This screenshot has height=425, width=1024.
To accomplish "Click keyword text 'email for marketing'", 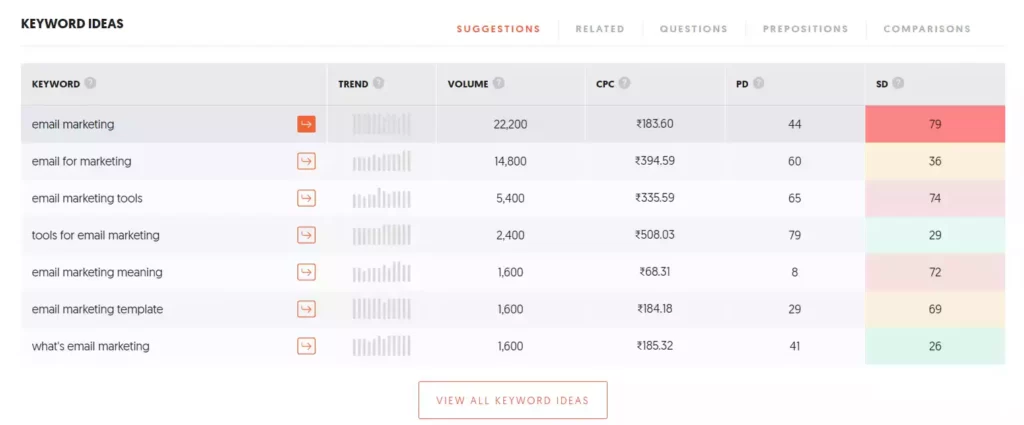I will coord(82,161).
